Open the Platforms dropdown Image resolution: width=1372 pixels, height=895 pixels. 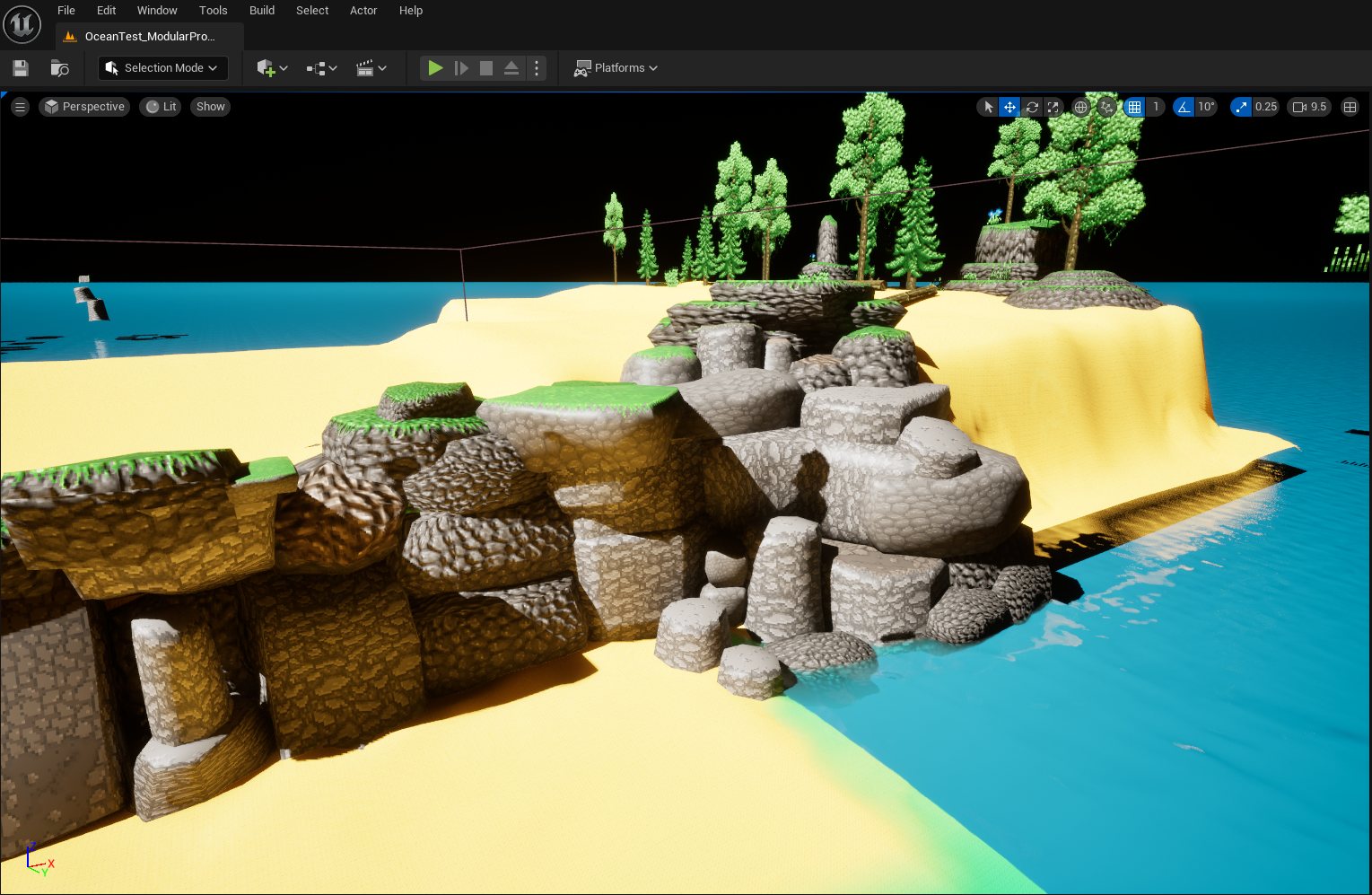(616, 68)
